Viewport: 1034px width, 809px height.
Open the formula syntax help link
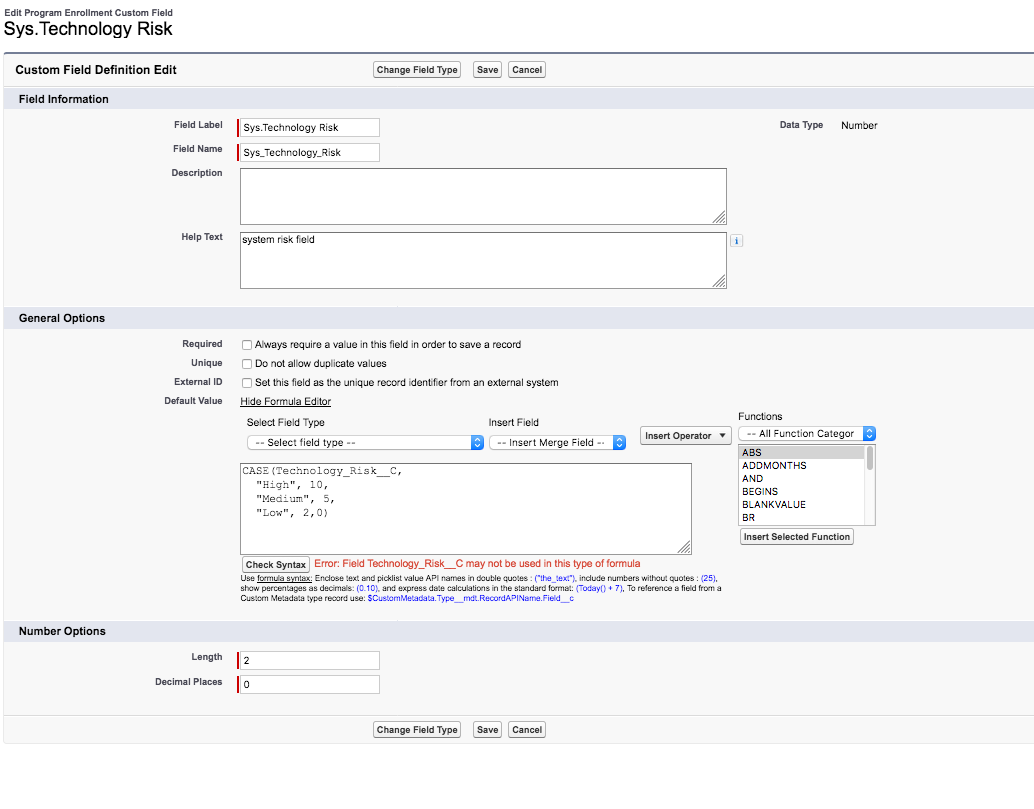pyautogui.click(x=284, y=579)
